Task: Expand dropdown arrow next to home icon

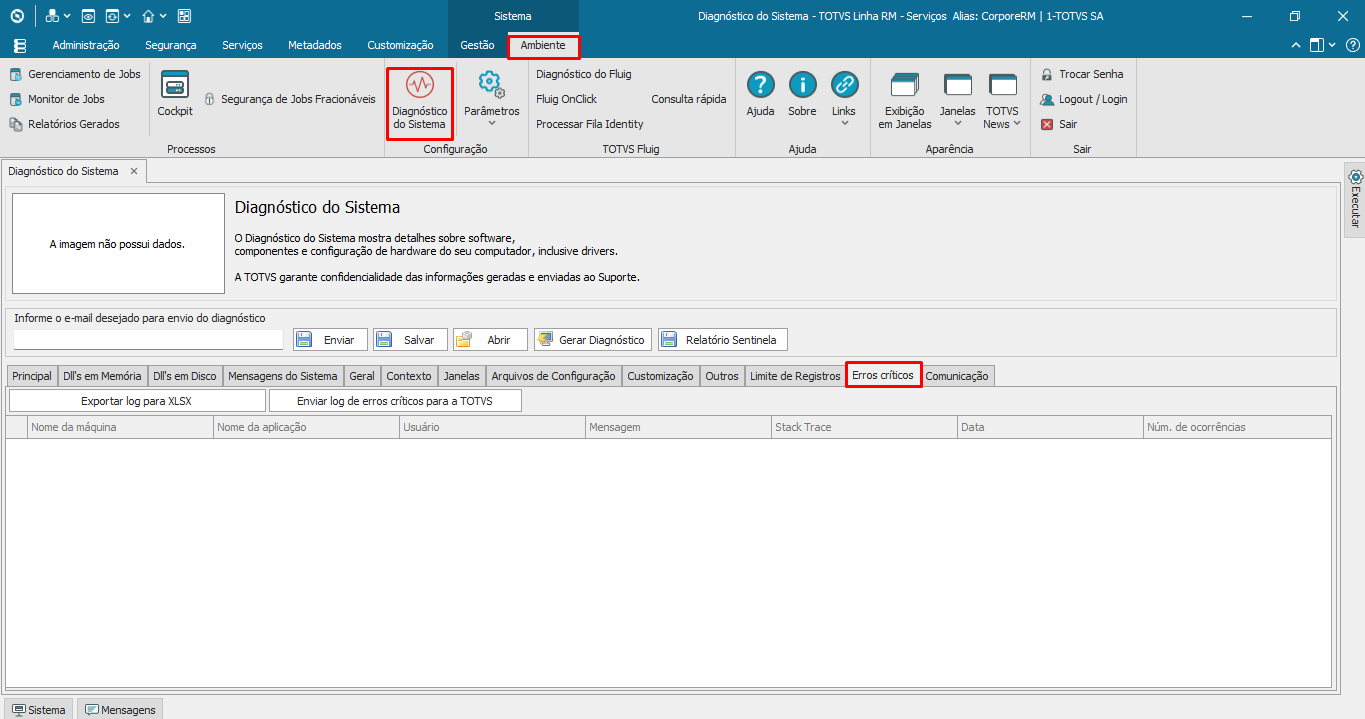Action: point(163,16)
